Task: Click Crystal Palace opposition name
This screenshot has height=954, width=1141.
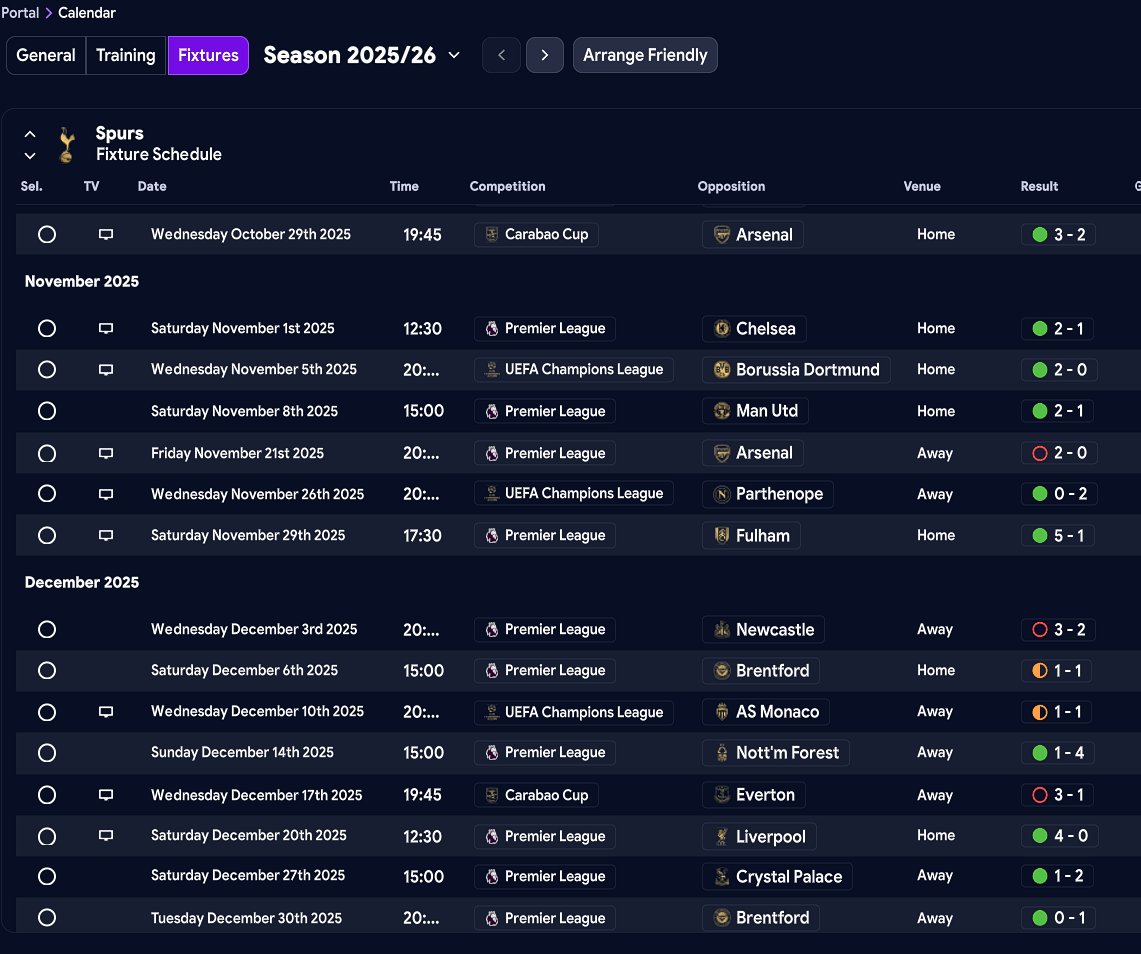Action: (789, 877)
